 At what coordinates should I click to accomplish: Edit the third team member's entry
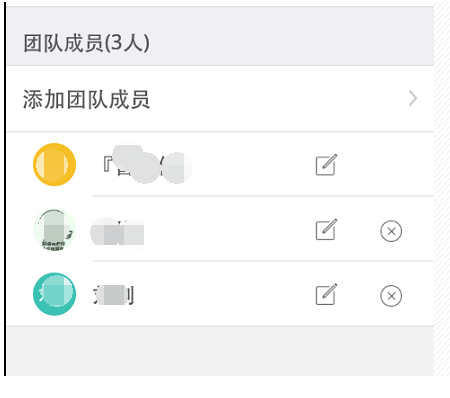(x=326, y=294)
